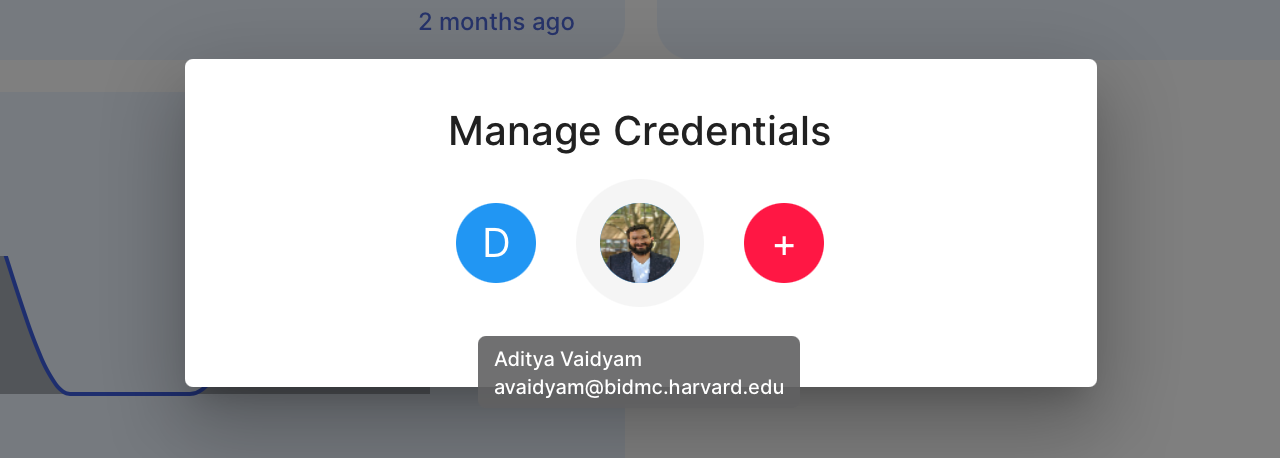This screenshot has width=1280, height=458.
Task: Click the letter D inside blue circle
Action: click(x=496, y=243)
